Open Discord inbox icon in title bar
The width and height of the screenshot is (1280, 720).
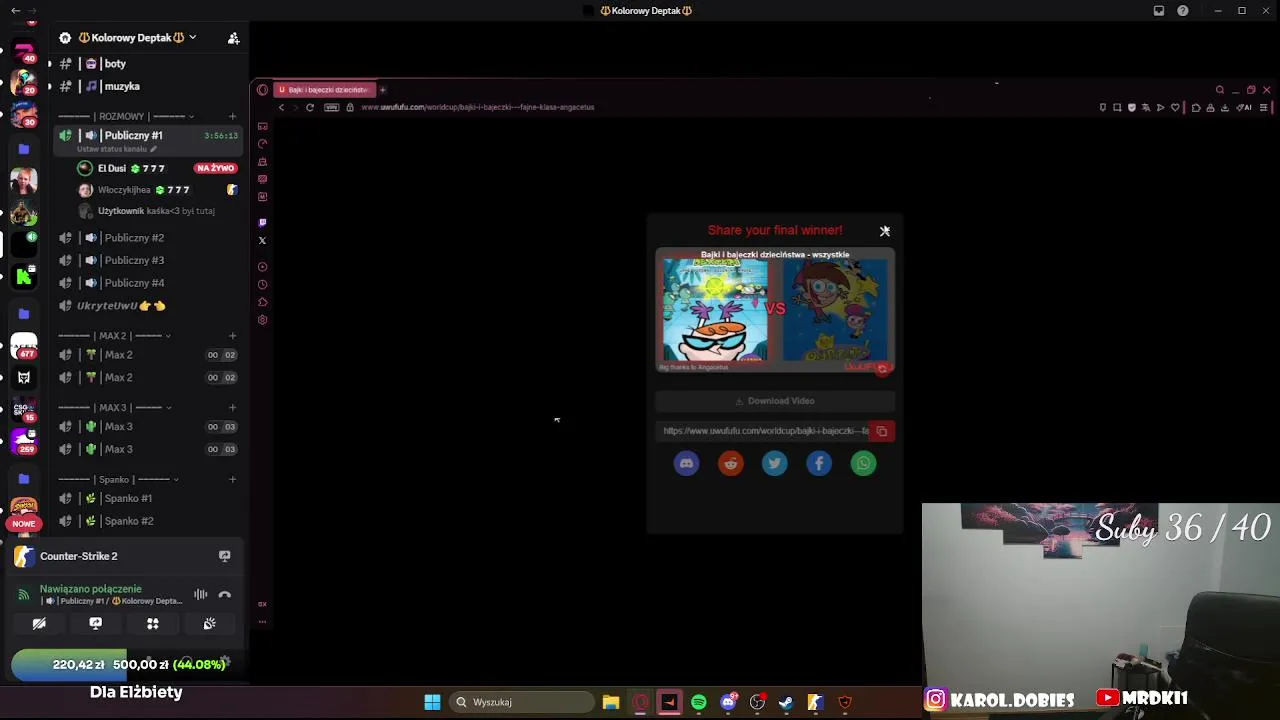point(1159,11)
